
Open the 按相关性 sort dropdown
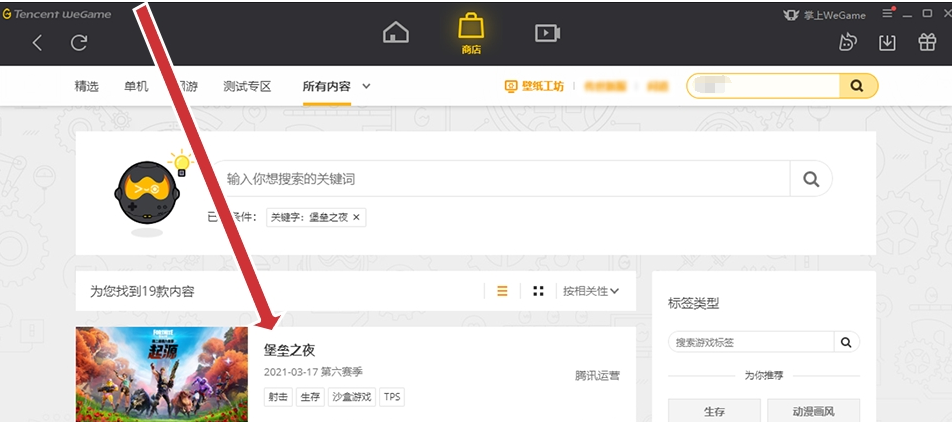click(x=591, y=291)
